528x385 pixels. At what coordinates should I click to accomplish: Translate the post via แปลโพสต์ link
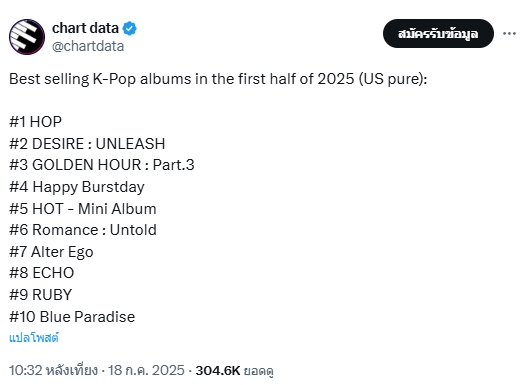pyautogui.click(x=34, y=338)
